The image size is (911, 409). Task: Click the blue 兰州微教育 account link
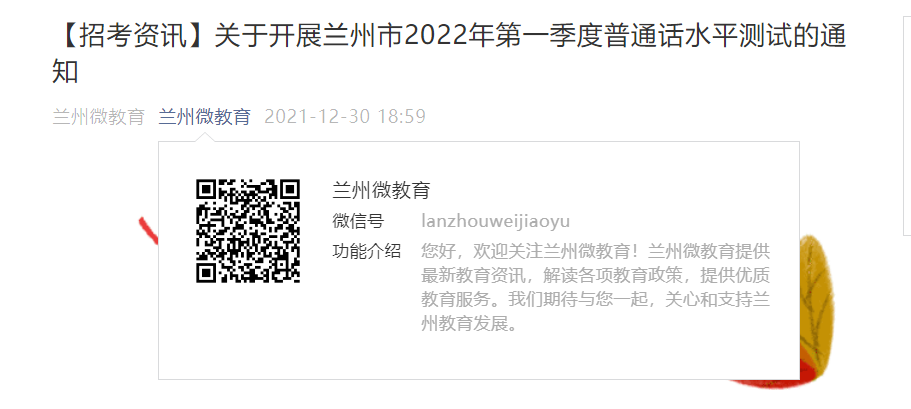(205, 117)
